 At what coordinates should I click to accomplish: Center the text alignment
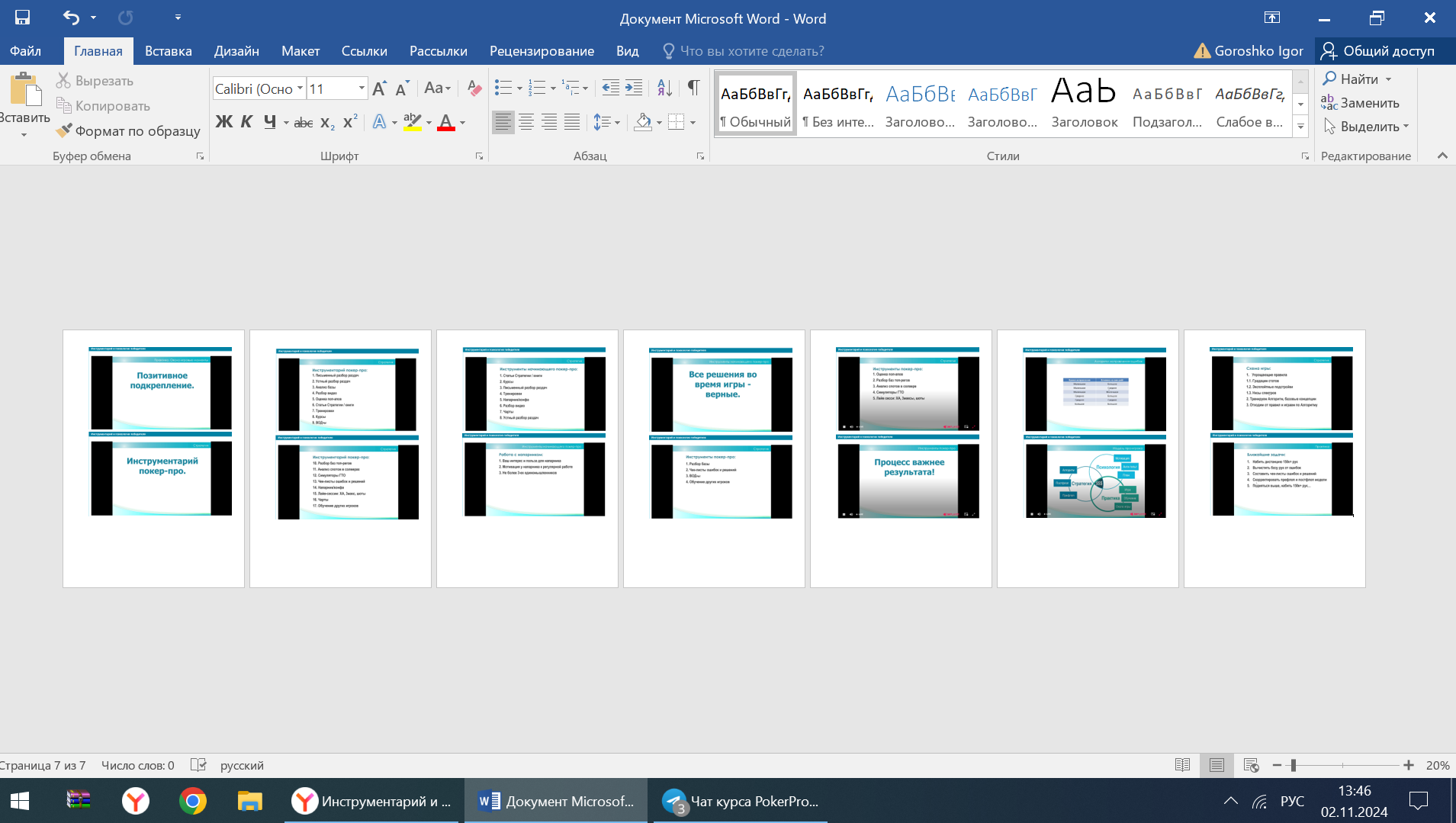[x=526, y=122]
